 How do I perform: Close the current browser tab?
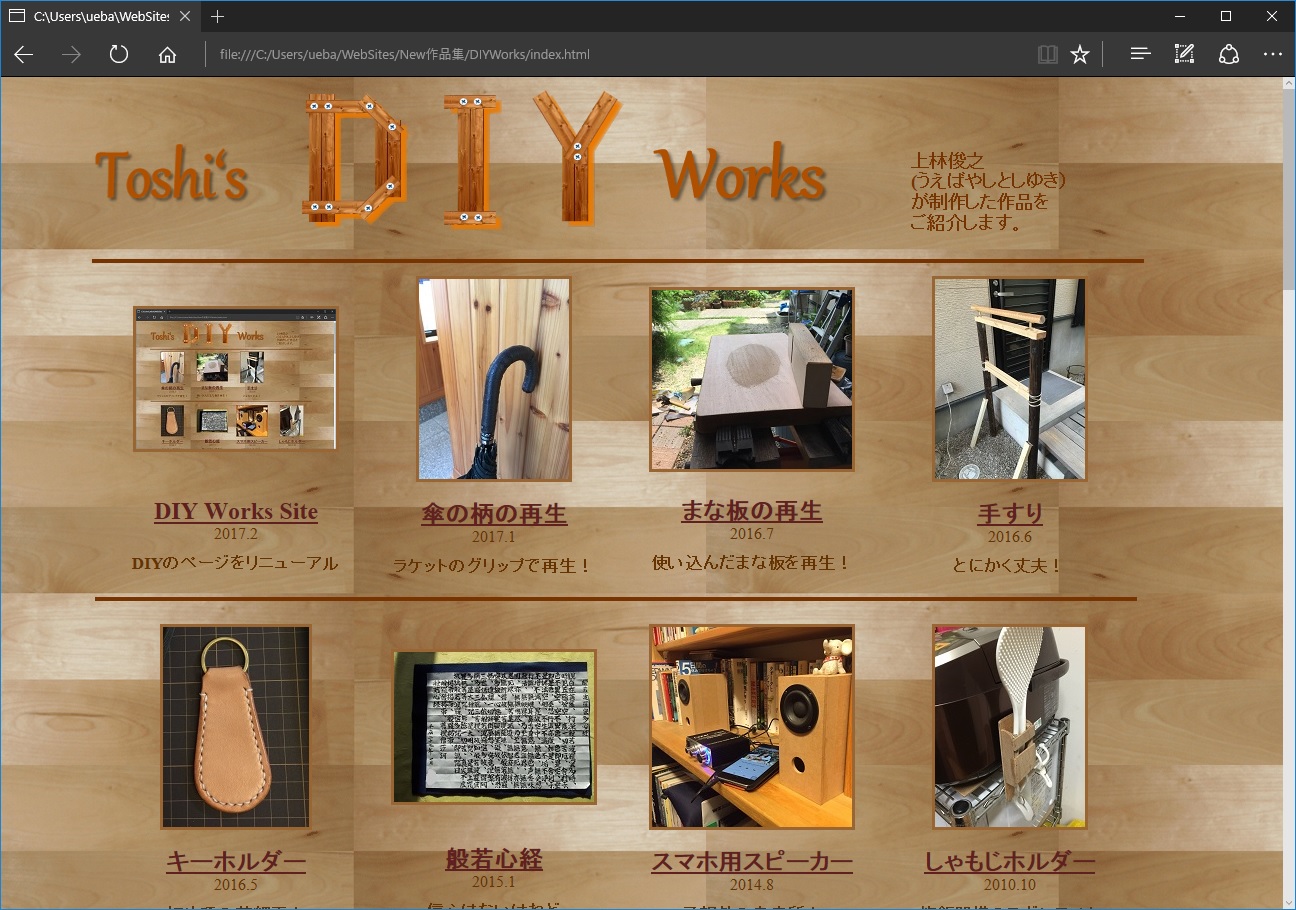pos(185,16)
